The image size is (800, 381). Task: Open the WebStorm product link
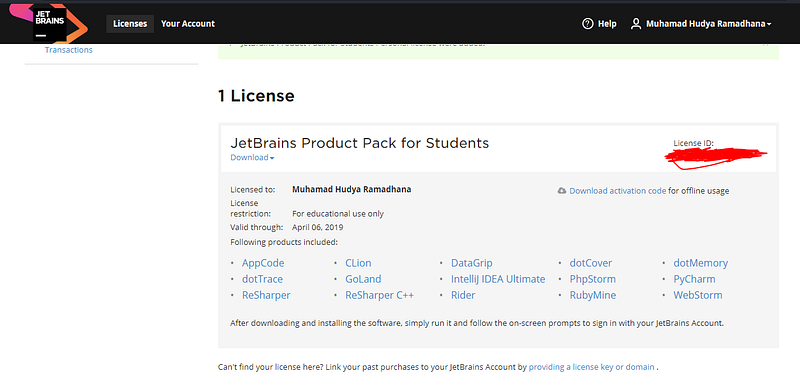coord(698,295)
